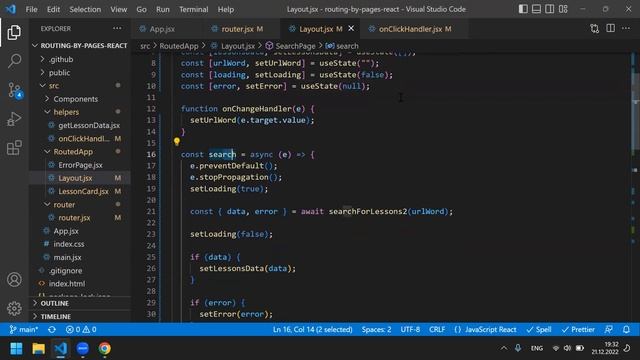Open notifications bell in status bar
The image size is (640, 360).
pos(626,329)
